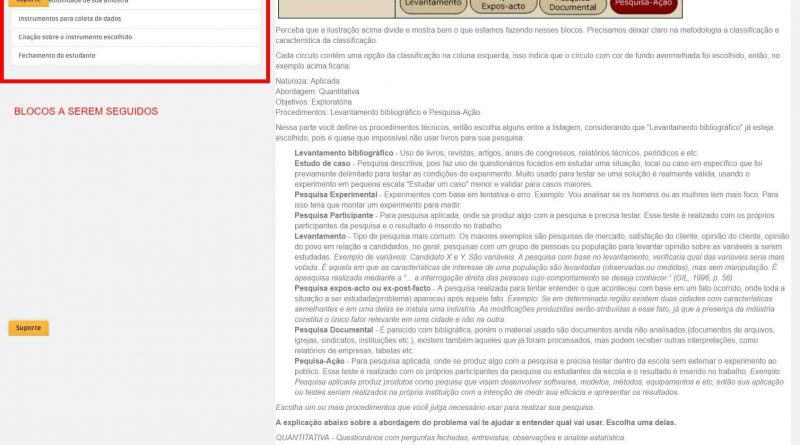Select the Expos-acto oval option
800x445 pixels.
[x=503, y=6]
